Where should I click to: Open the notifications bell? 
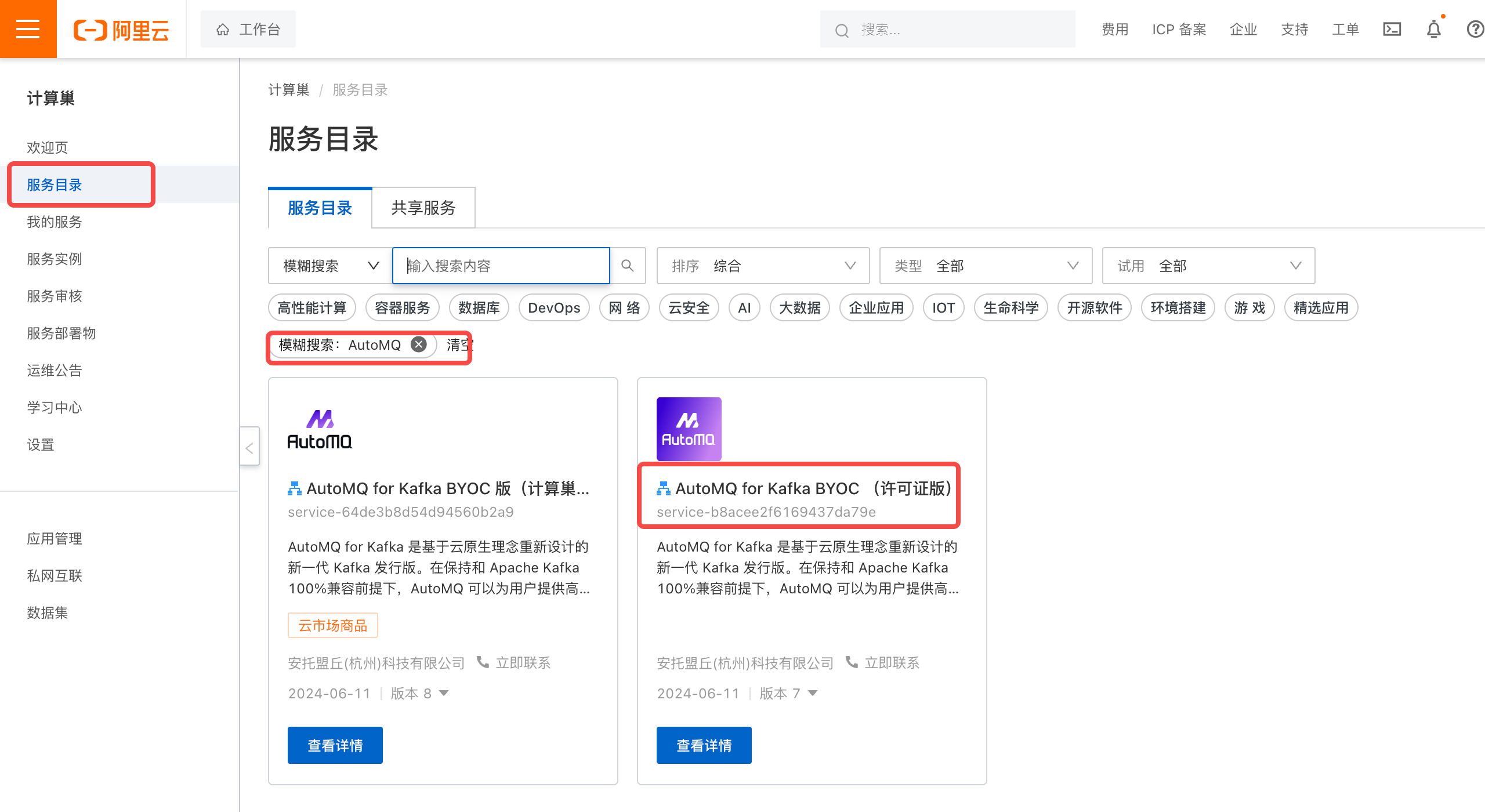tap(1434, 29)
